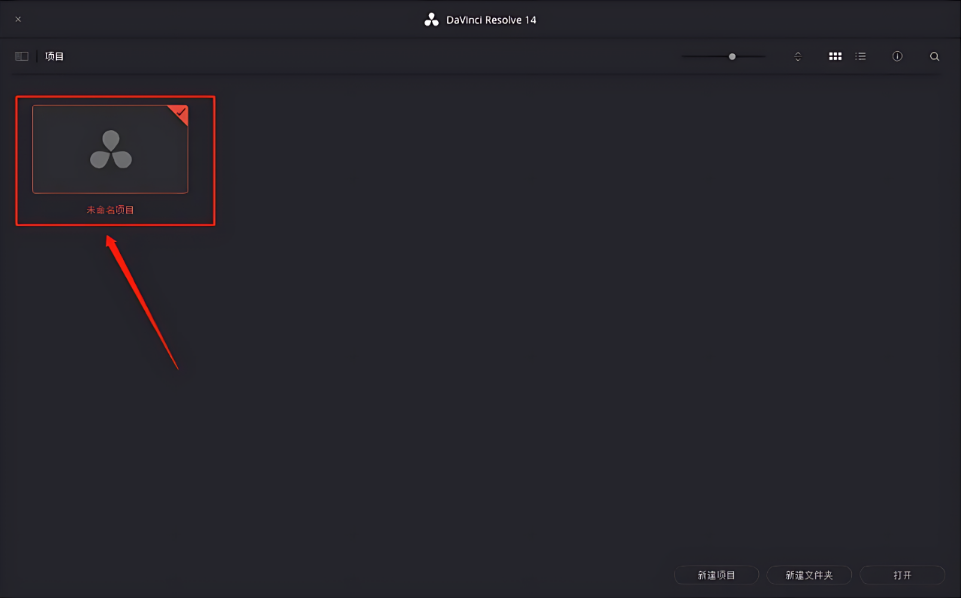Click the 项目 header label
Viewport: 961px width, 598px height.
pos(55,56)
